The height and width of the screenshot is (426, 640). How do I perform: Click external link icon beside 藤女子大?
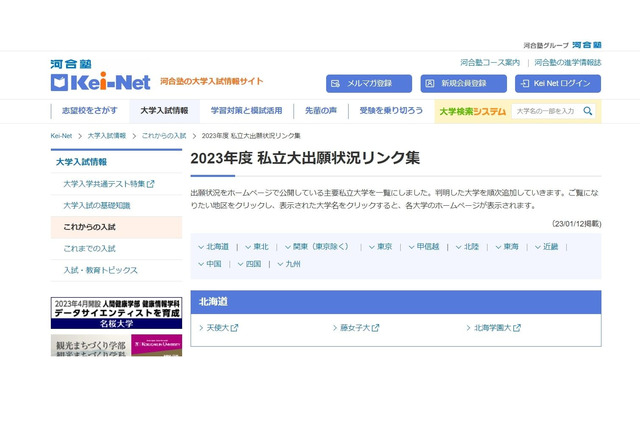(x=376, y=328)
